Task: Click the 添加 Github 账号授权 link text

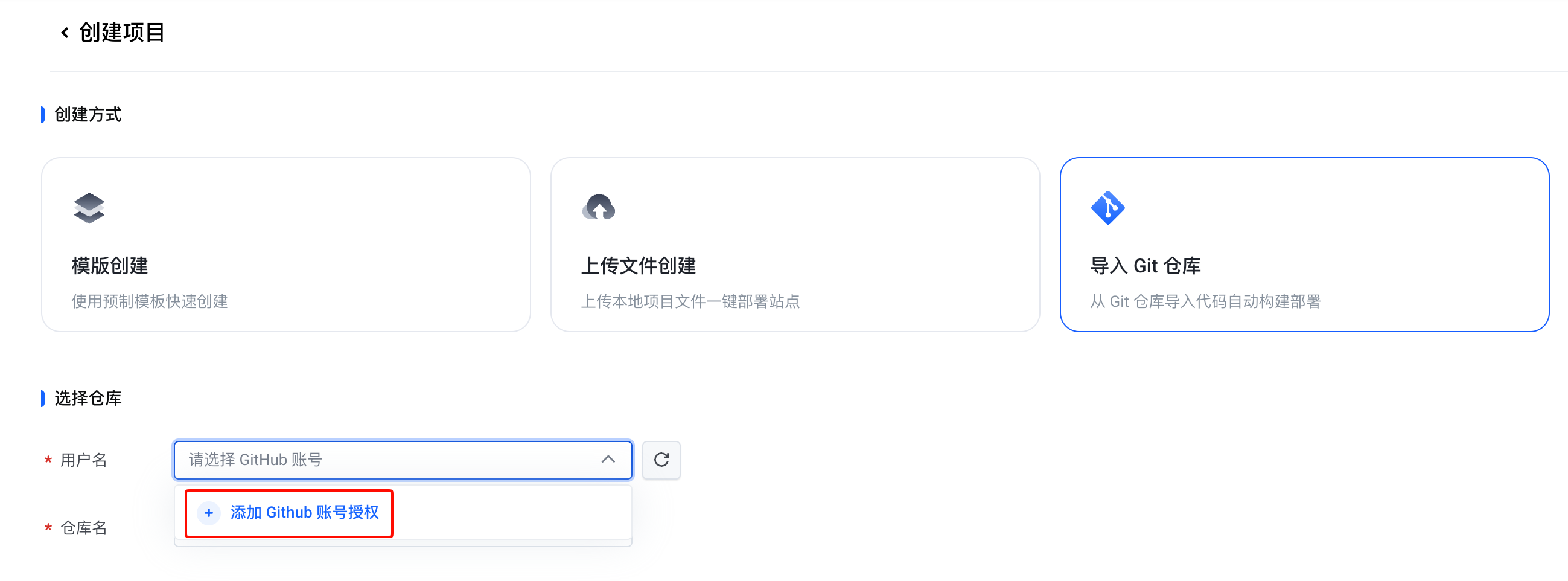Action: [304, 513]
